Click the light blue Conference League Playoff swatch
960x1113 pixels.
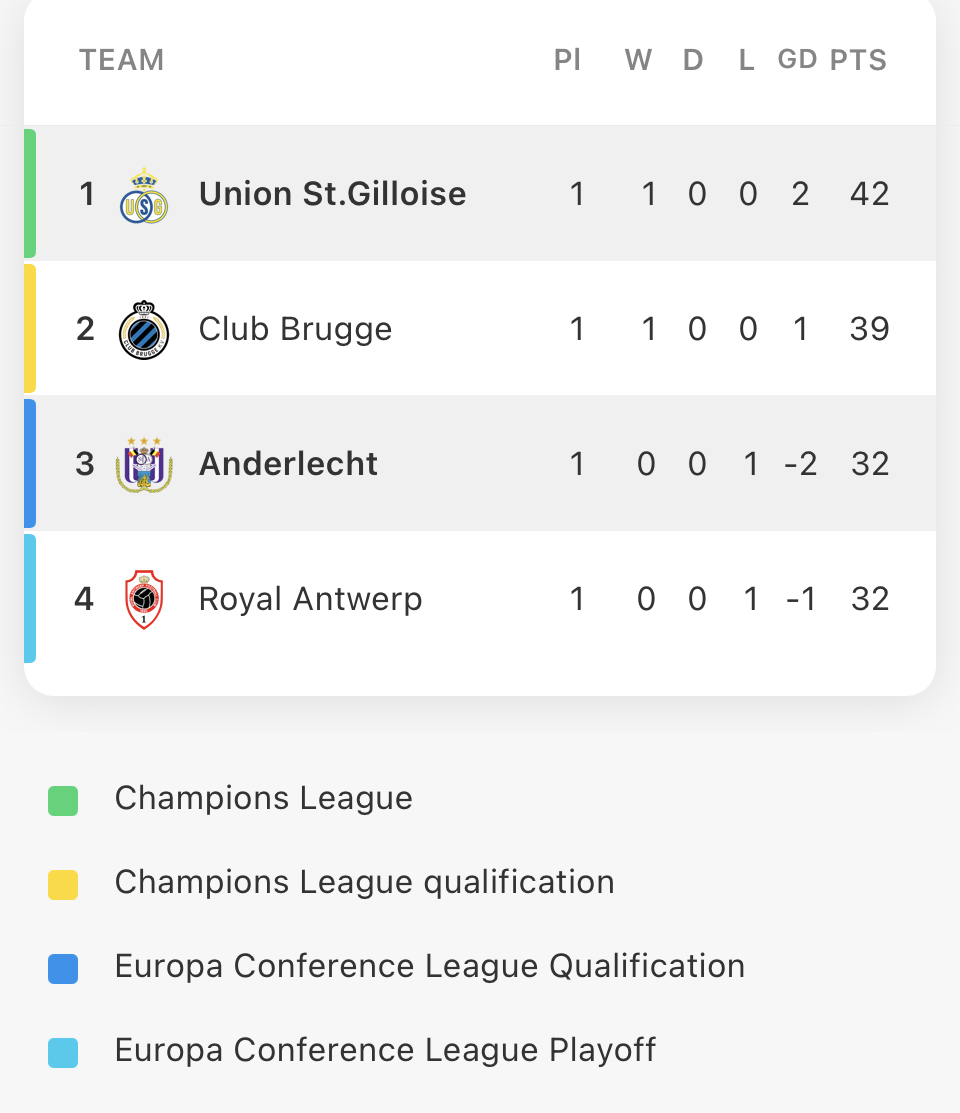coord(63,1053)
